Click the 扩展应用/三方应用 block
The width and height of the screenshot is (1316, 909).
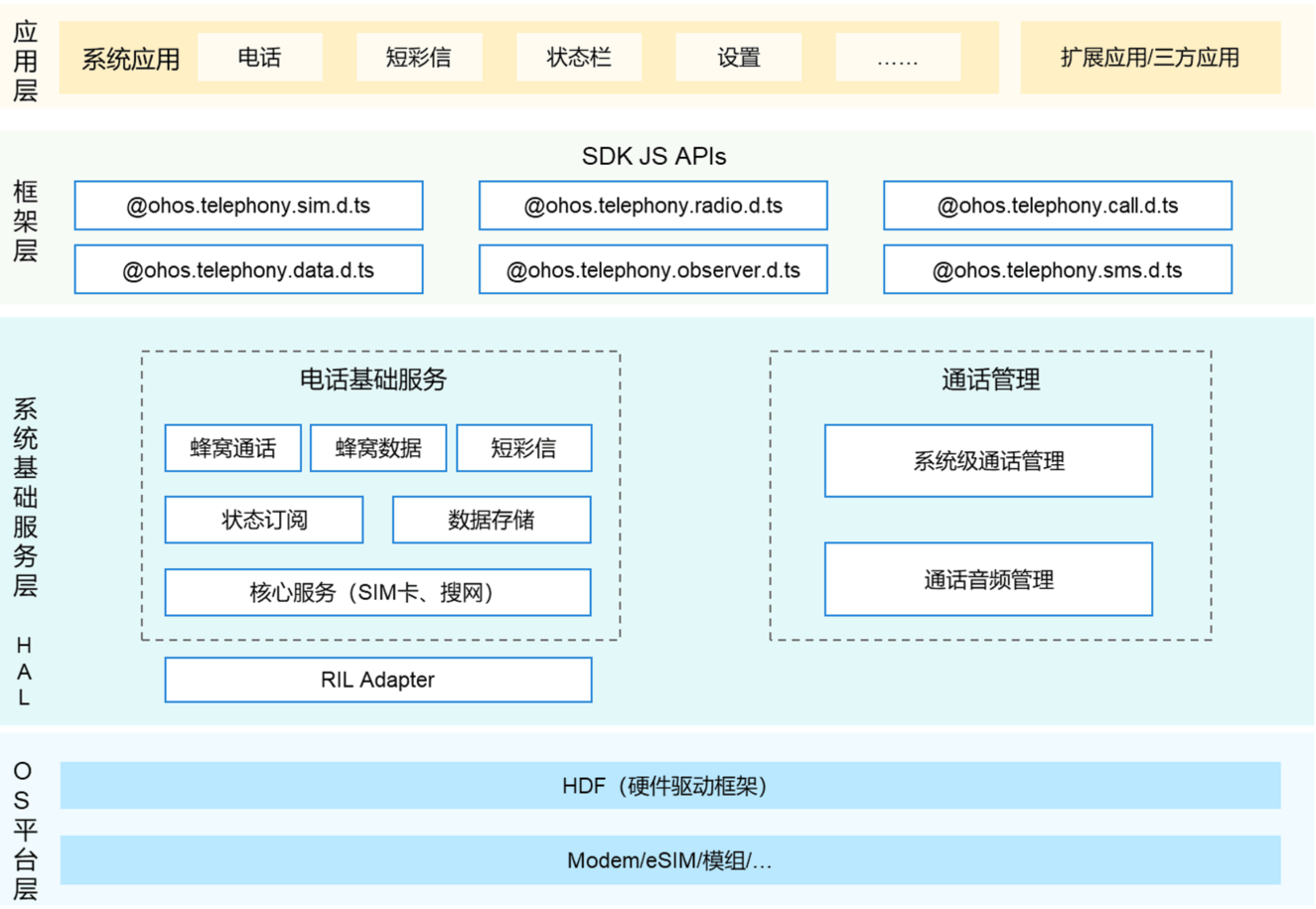[1150, 57]
